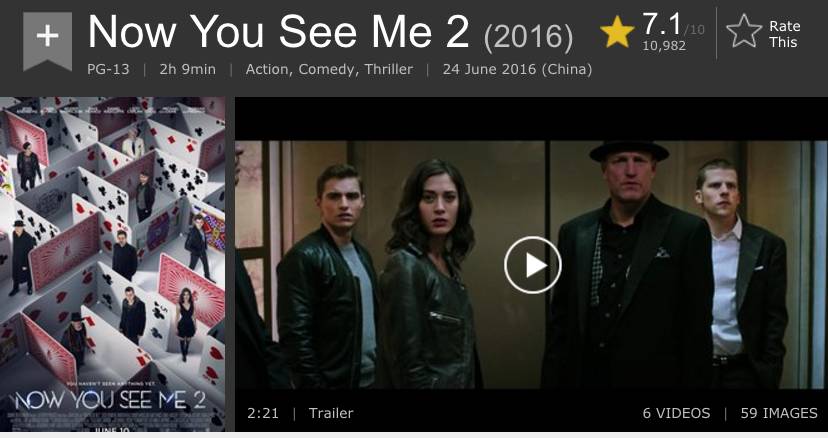Viewport: 828px width, 438px height.
Task: Play the trailer with the circular play button
Action: [532, 265]
